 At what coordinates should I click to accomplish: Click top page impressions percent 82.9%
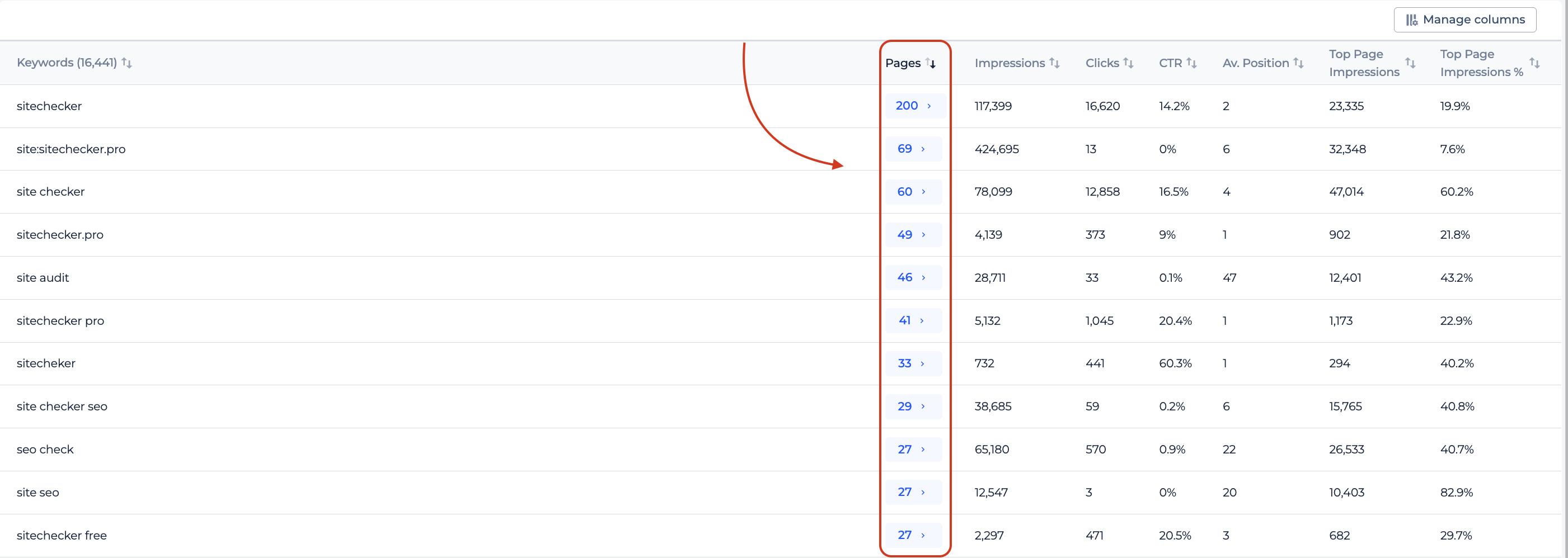1456,493
